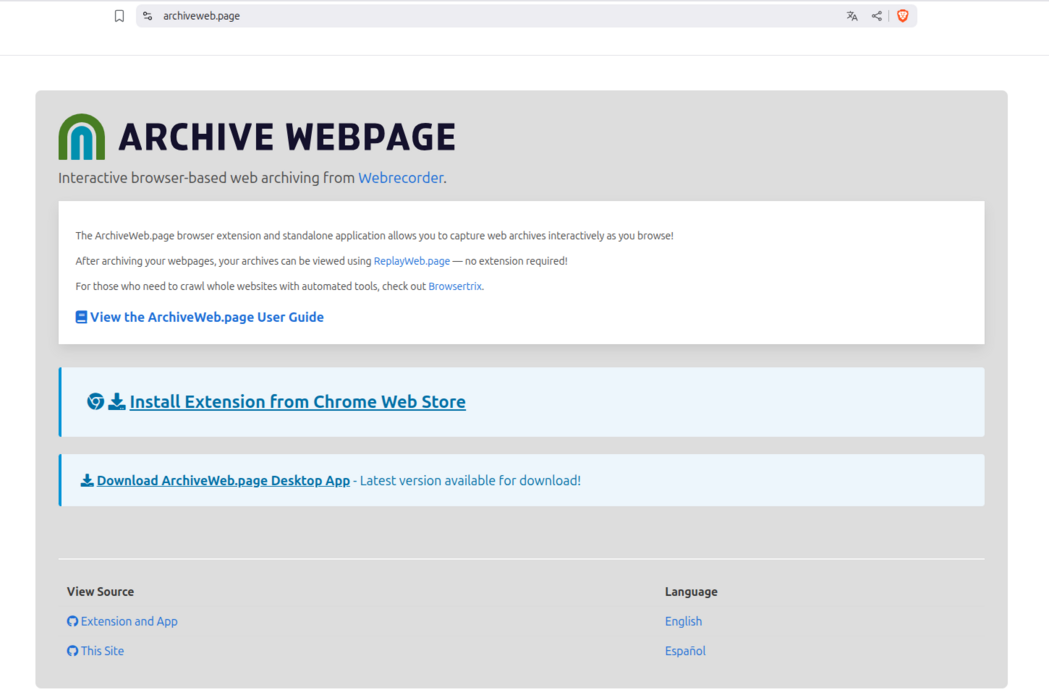
Task: Open the Webrecorder link
Action: pyautogui.click(x=401, y=178)
